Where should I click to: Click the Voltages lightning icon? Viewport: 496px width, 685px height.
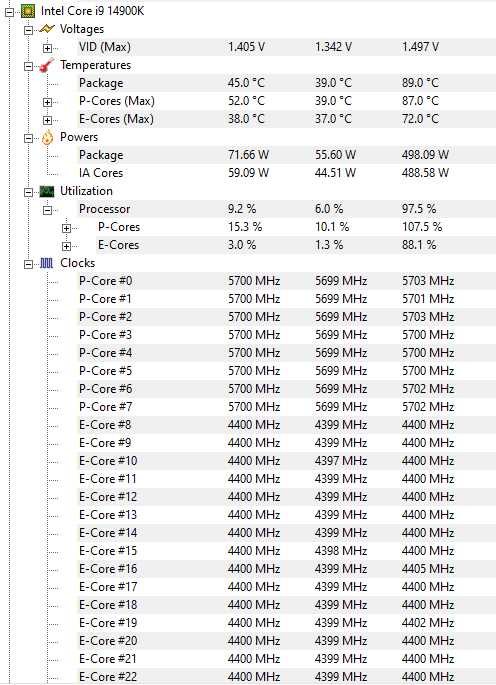click(x=47, y=29)
